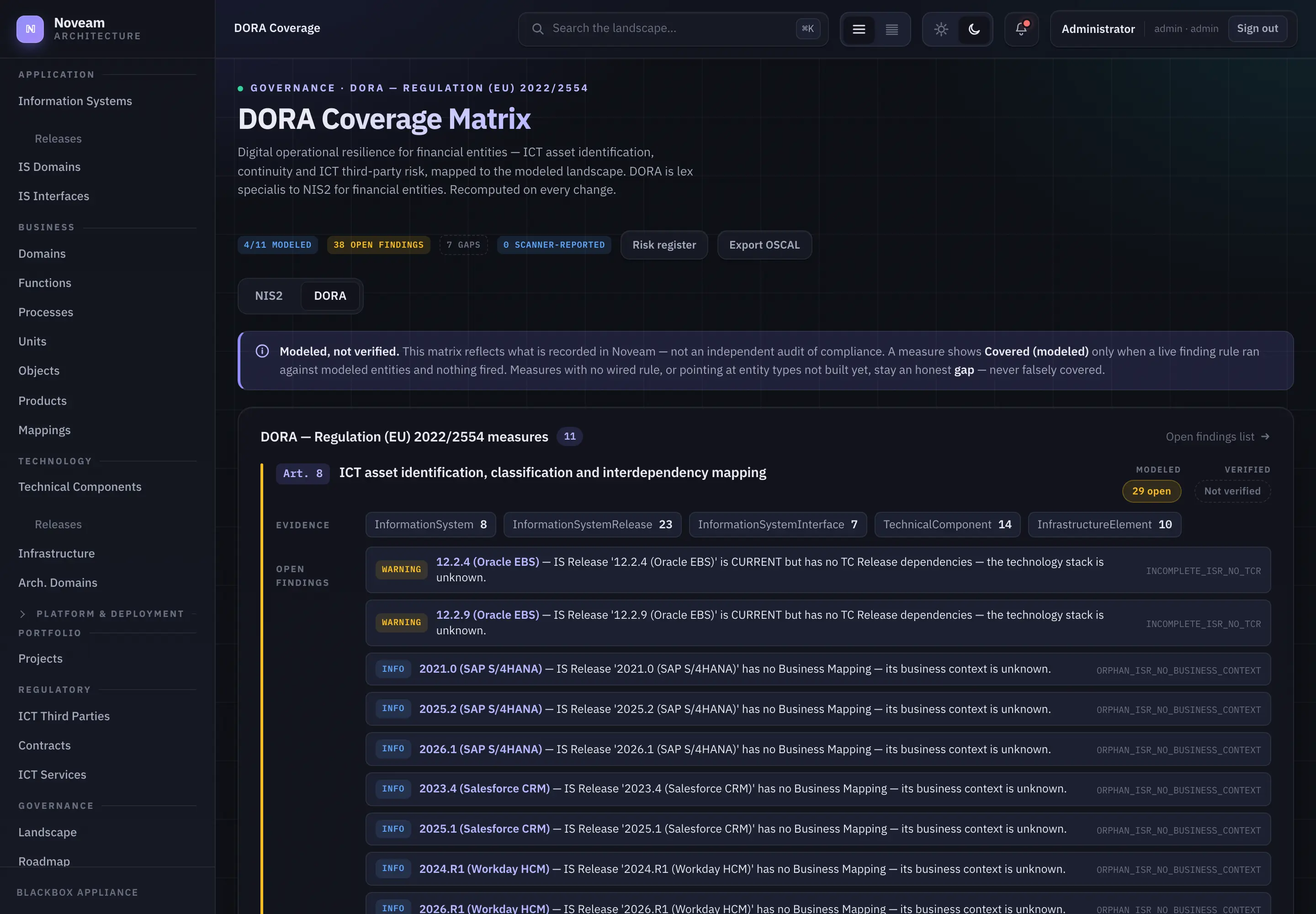The width and height of the screenshot is (1316, 914).
Task: Switch to comfortable list density view
Action: (x=859, y=29)
